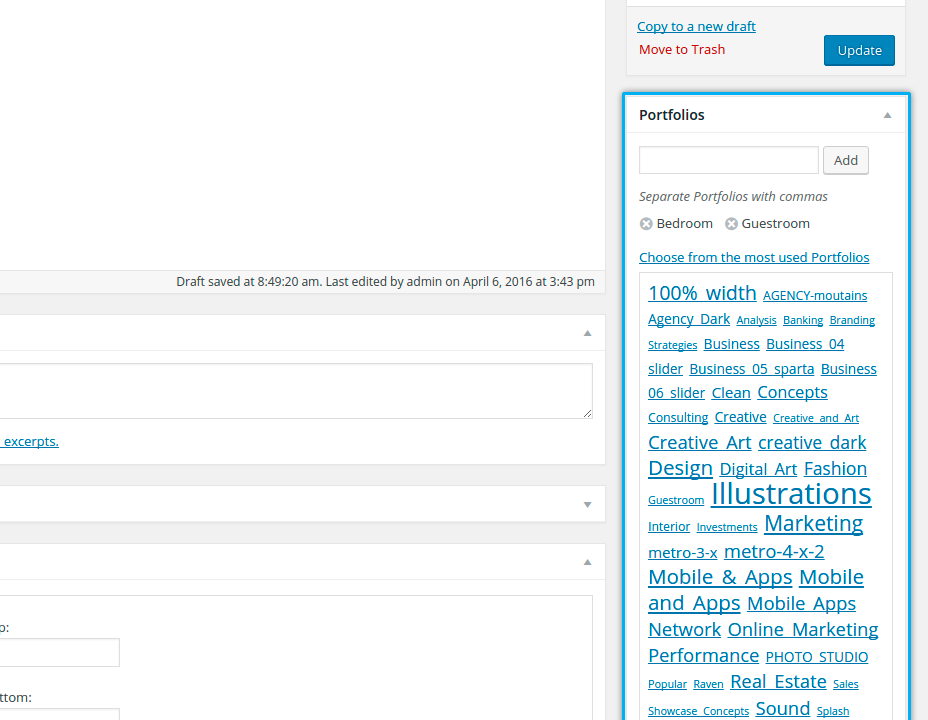Collapse the Portfolios panel
This screenshot has width=928, height=720.
[x=887, y=115]
